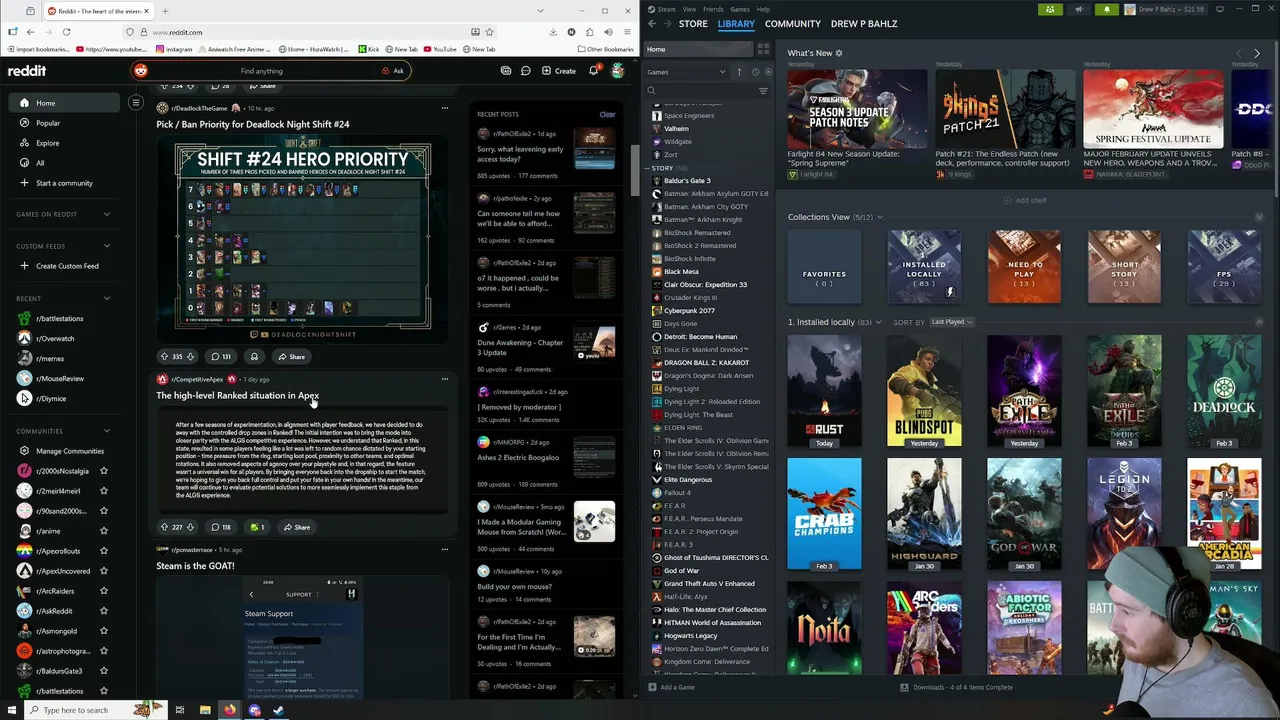Click the Reddit logo
The image size is (1280, 720).
point(27,71)
